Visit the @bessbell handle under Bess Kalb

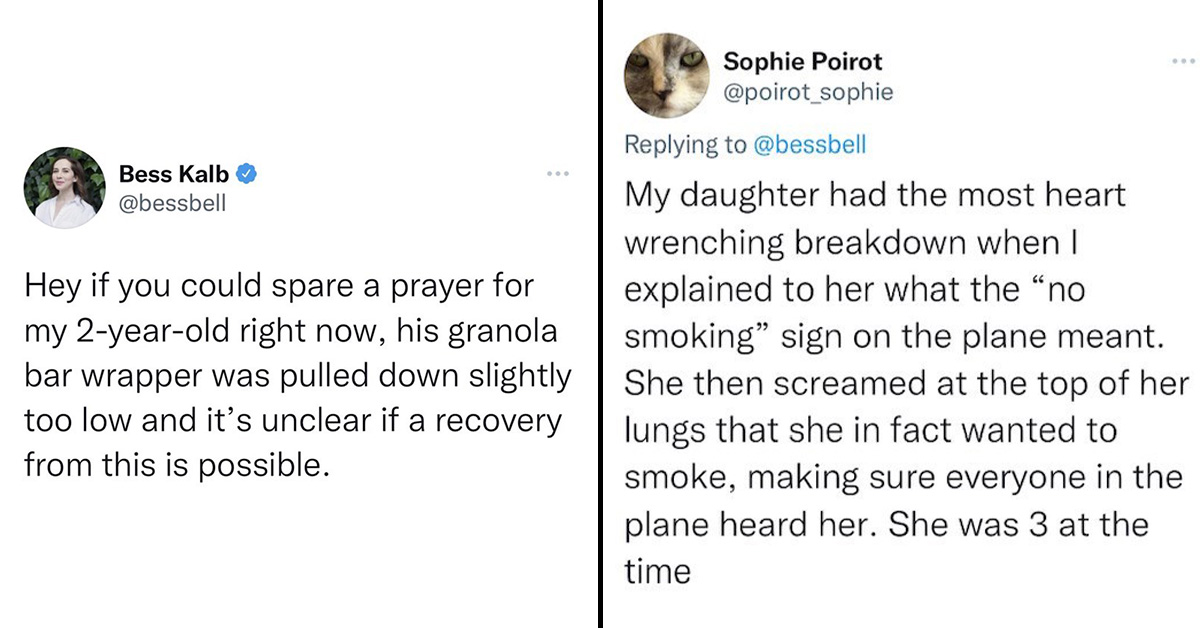coord(173,203)
